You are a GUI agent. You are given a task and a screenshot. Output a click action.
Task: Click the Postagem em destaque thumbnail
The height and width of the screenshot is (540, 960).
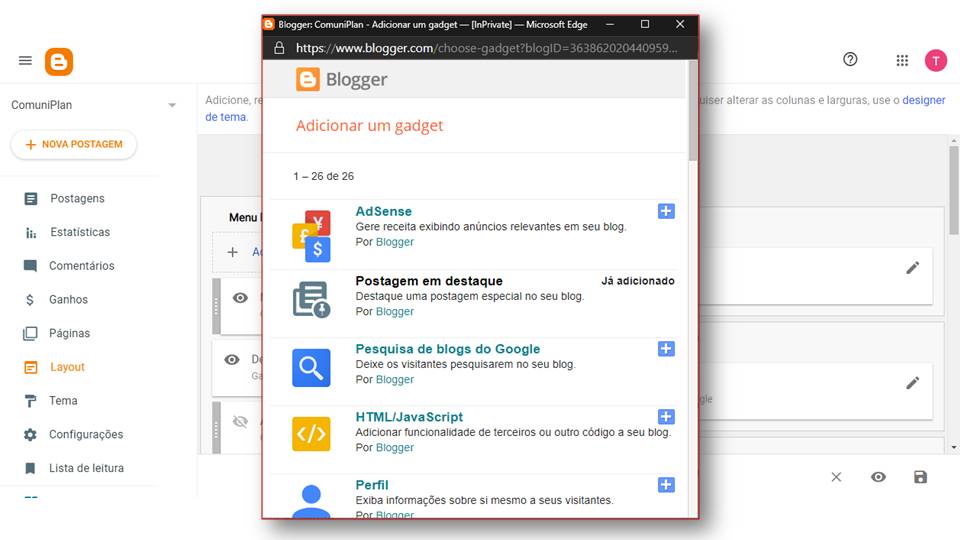(x=311, y=299)
